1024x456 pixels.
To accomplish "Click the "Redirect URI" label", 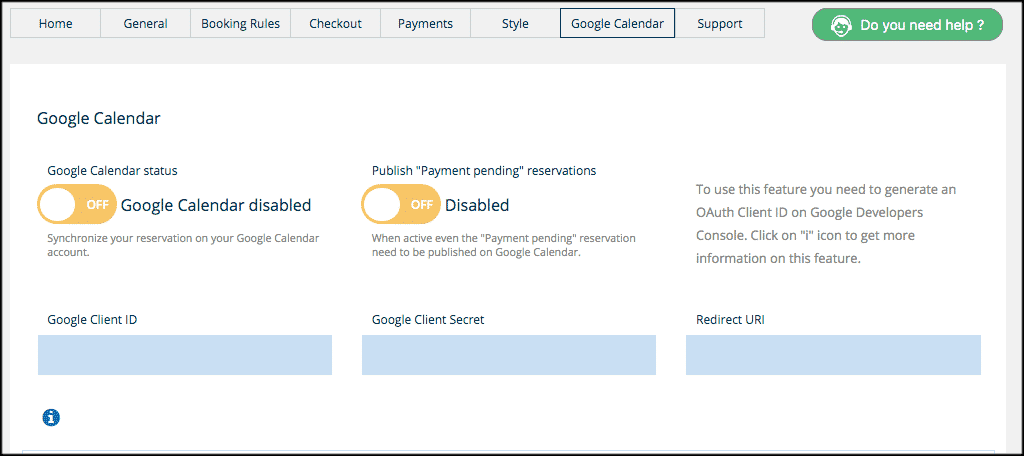I will (x=730, y=319).
